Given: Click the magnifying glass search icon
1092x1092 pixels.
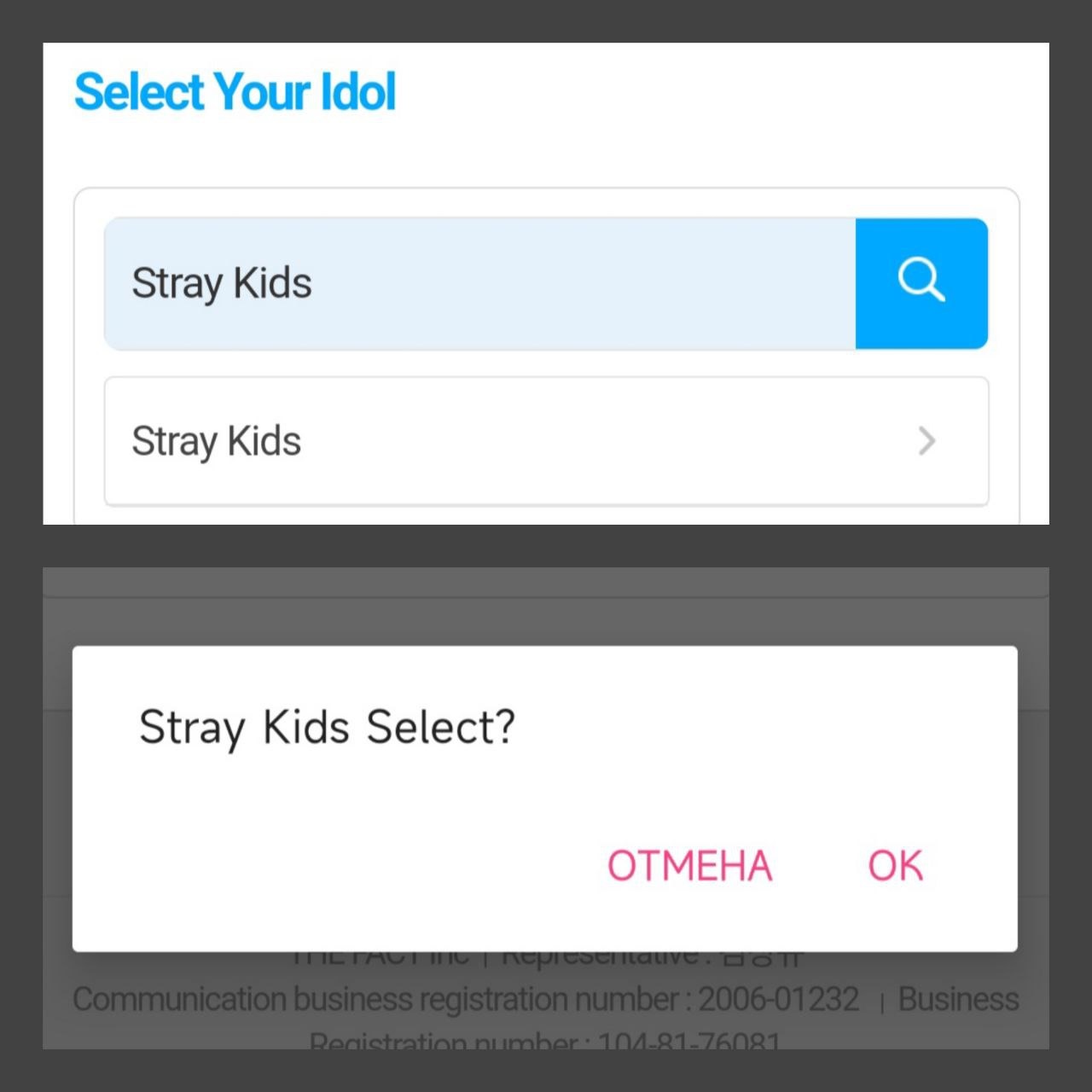Looking at the screenshot, I should [921, 282].
